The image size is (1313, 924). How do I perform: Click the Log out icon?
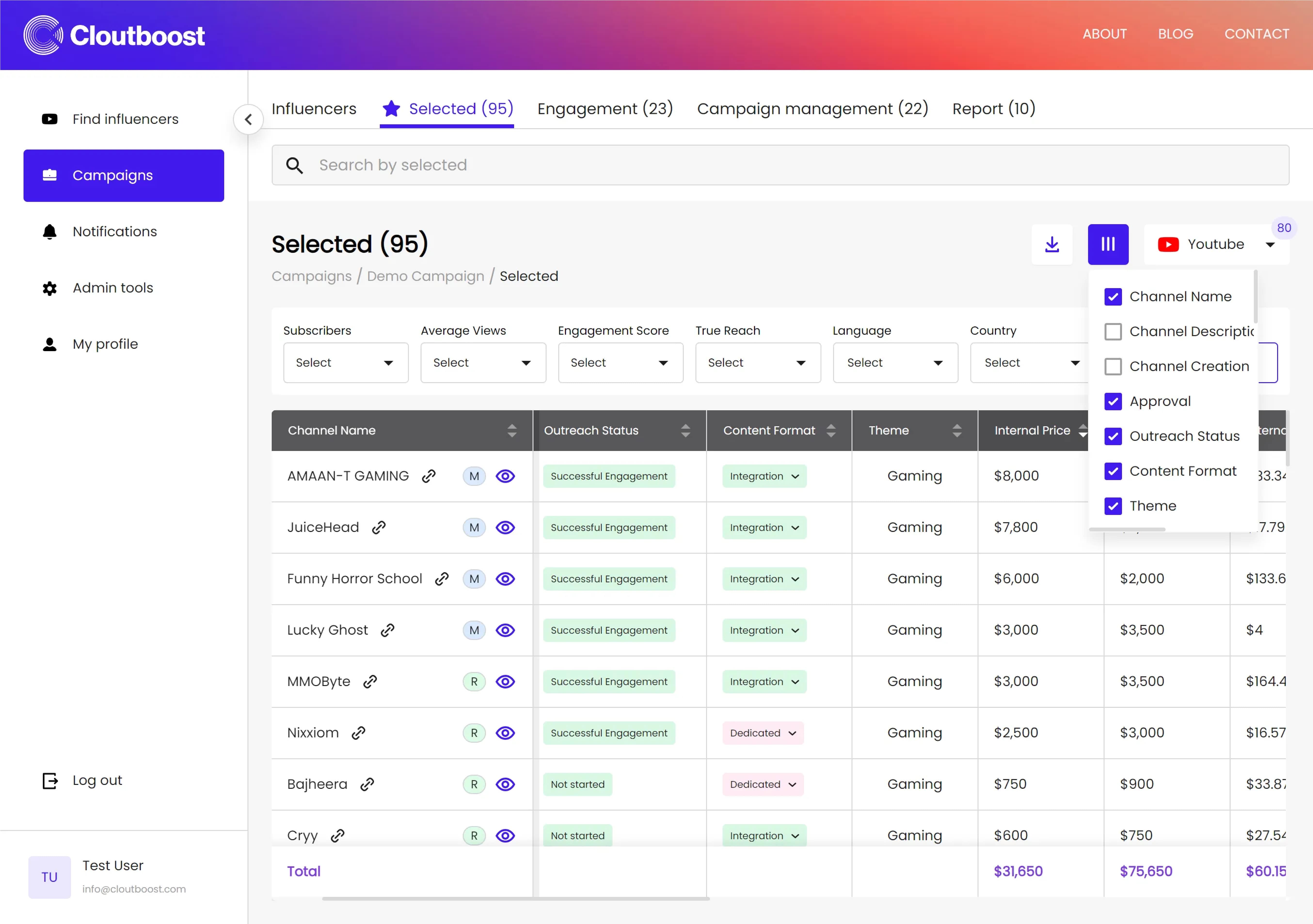(x=50, y=781)
